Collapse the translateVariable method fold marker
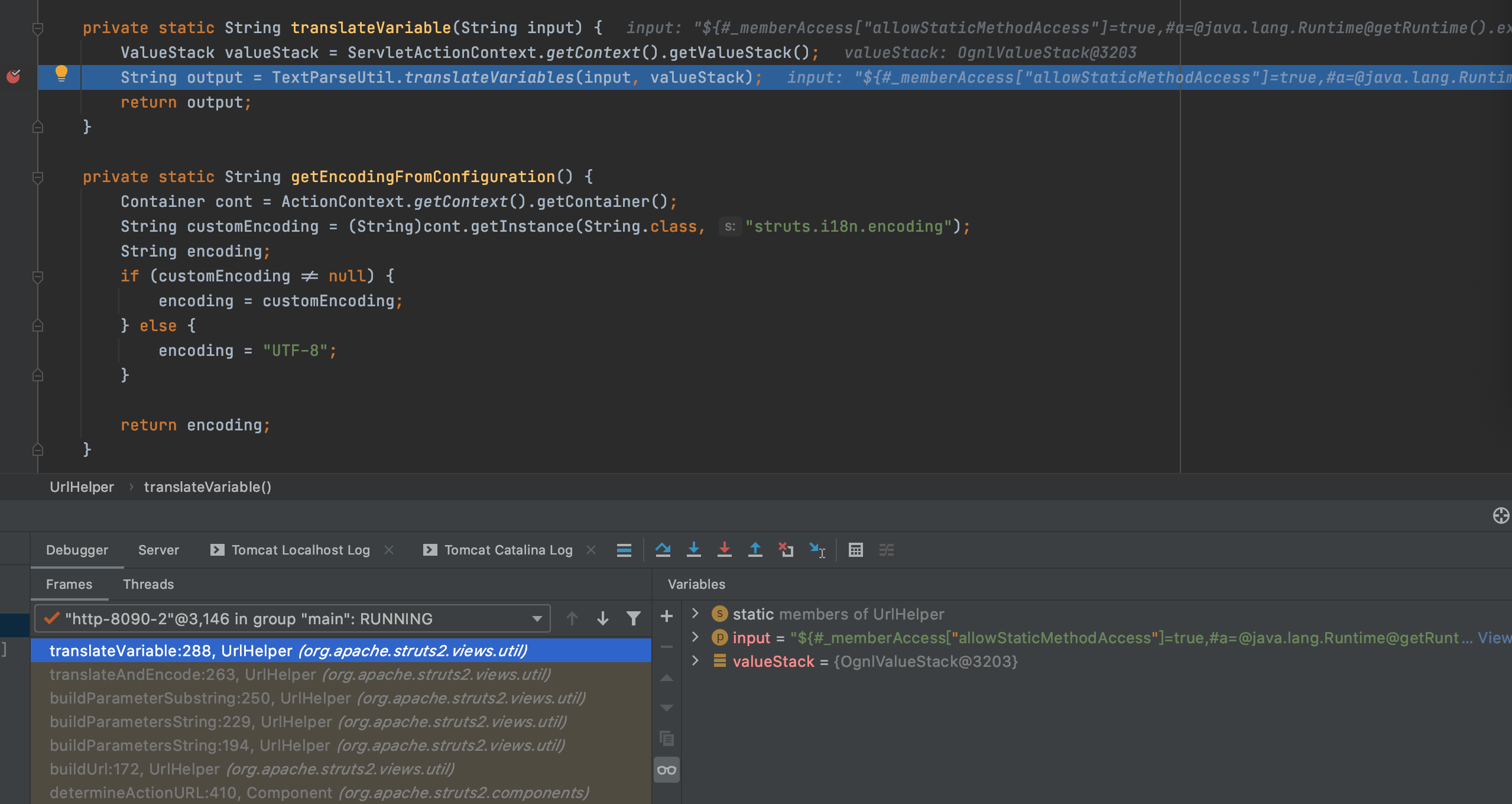Viewport: 1512px width, 804px height. (x=38, y=28)
